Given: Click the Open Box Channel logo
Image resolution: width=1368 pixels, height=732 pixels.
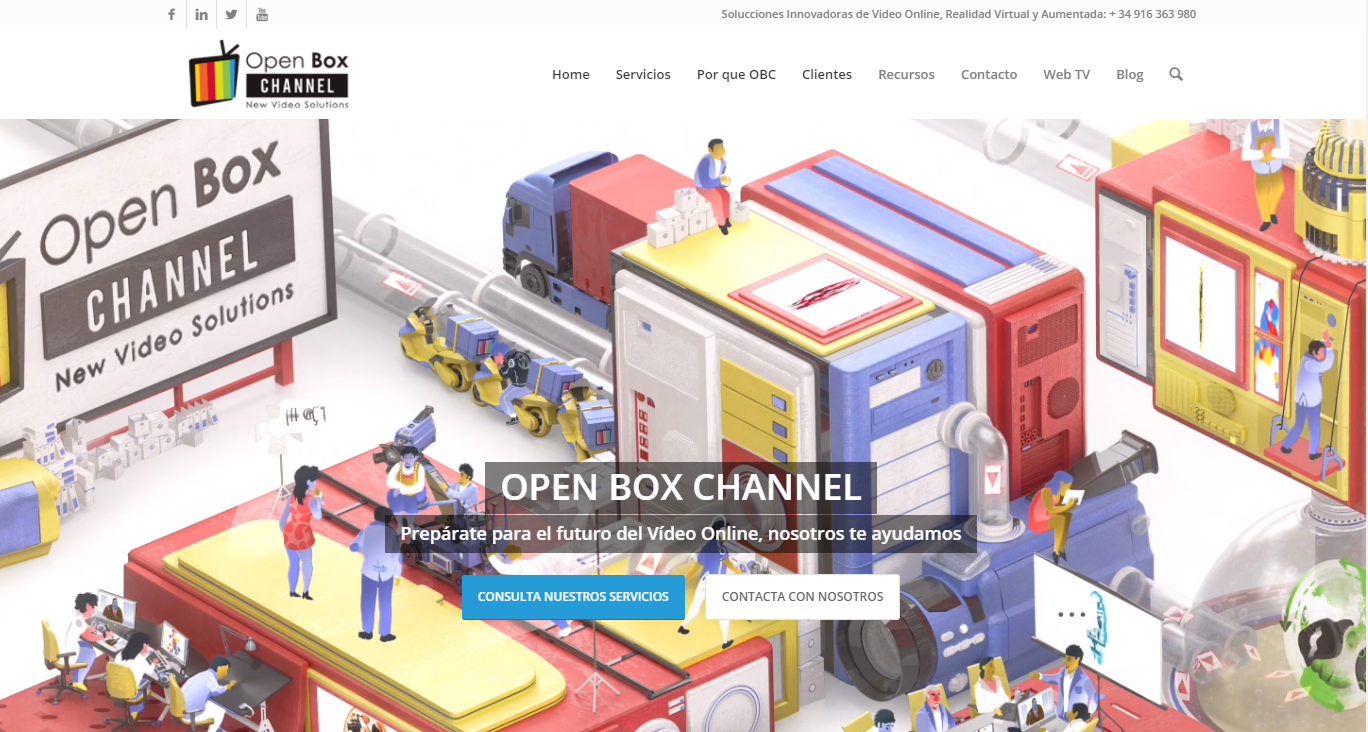Looking at the screenshot, I should click(x=269, y=74).
